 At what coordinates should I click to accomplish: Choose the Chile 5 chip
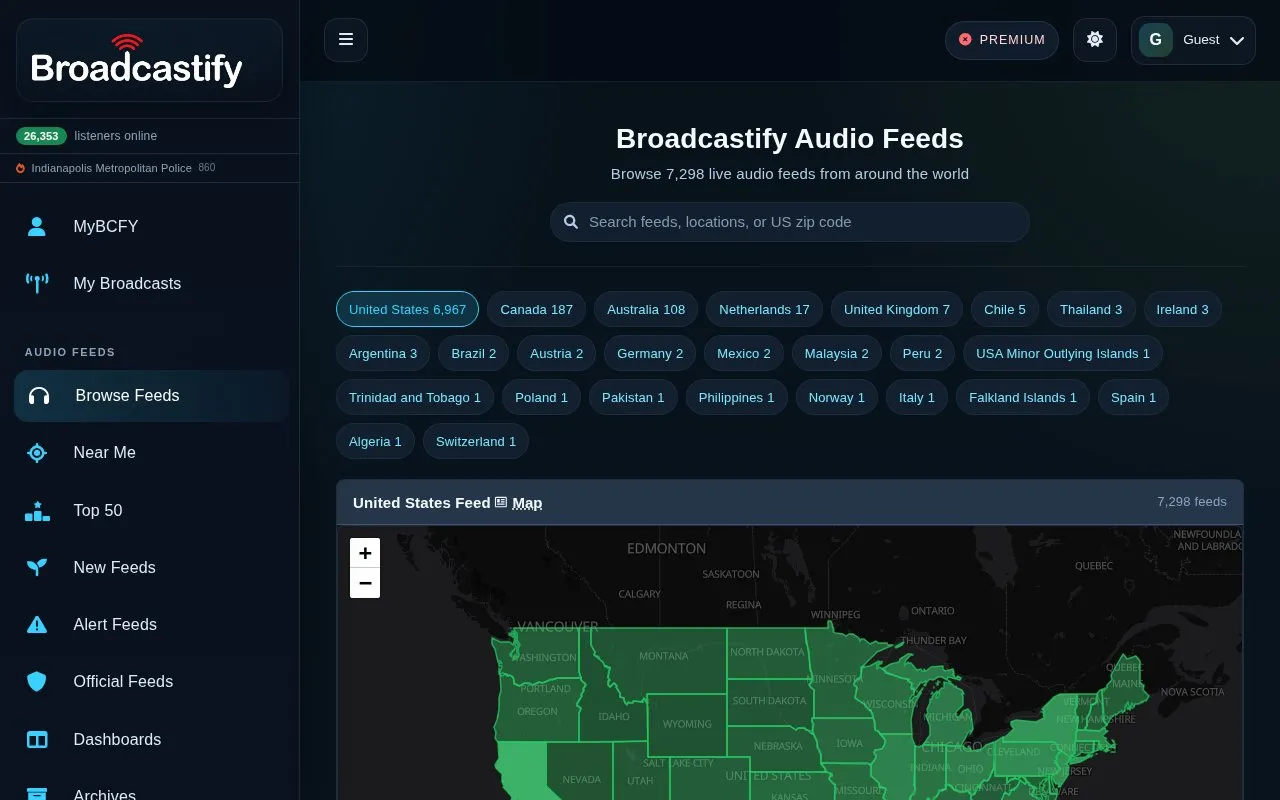[1005, 309]
